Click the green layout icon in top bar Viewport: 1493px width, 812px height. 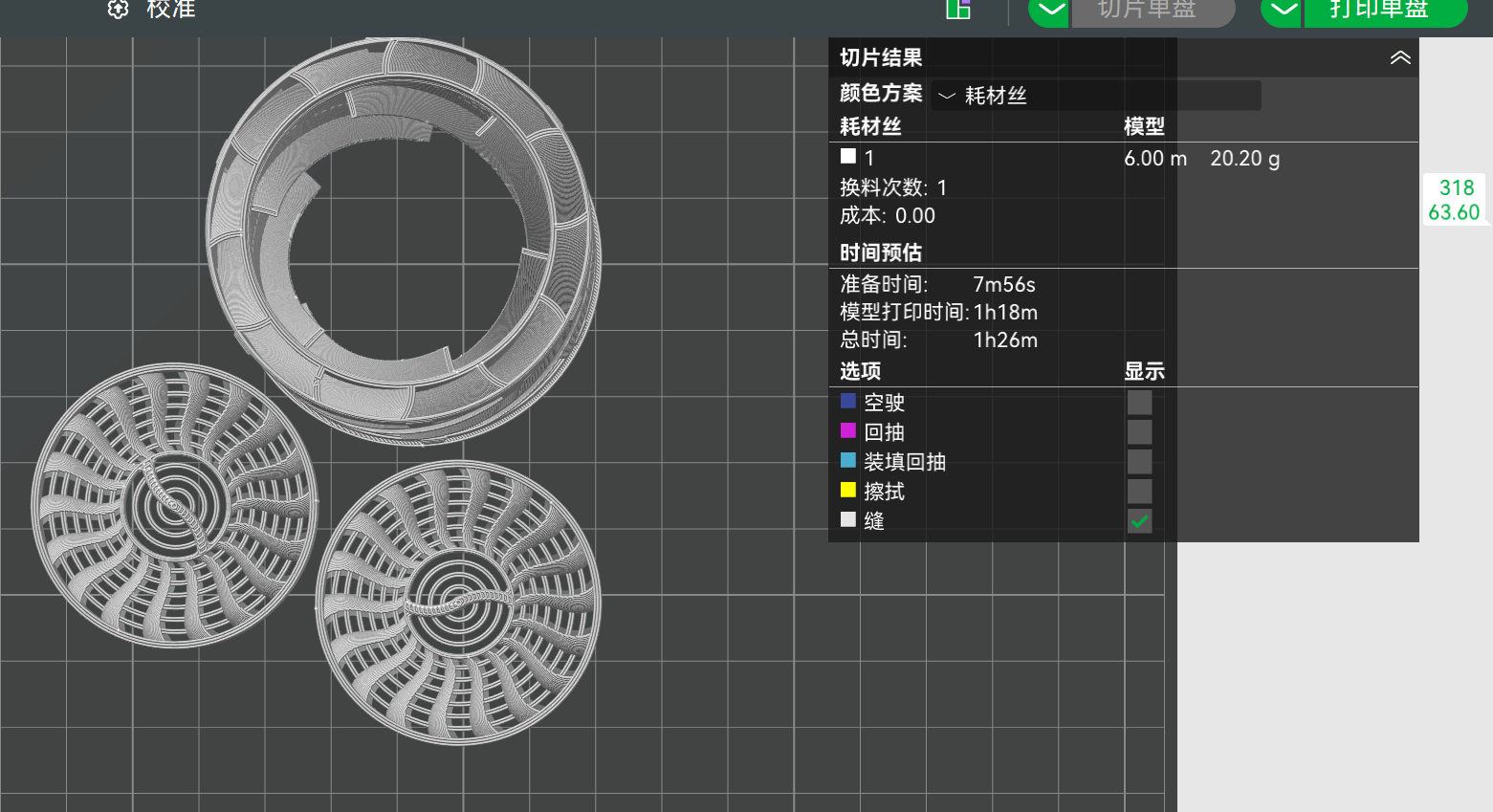pos(958,10)
